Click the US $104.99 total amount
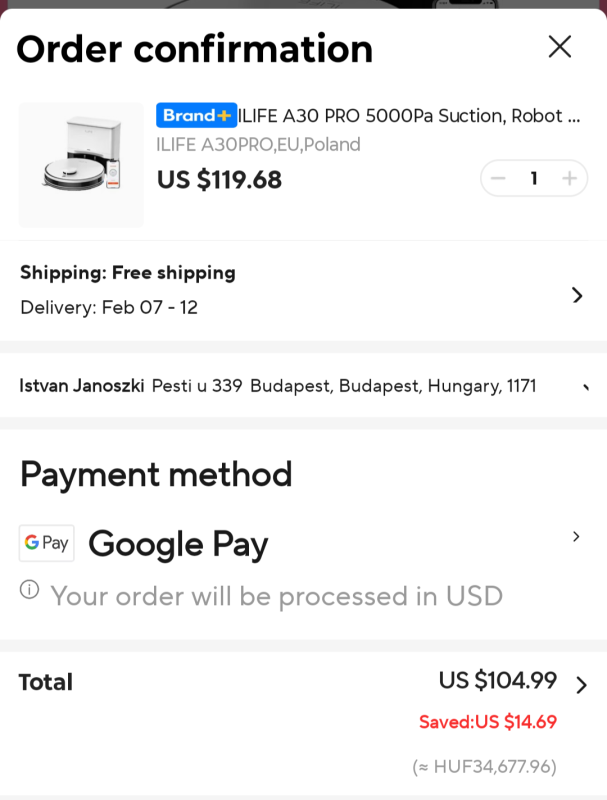The height and width of the screenshot is (800, 607). click(x=497, y=681)
